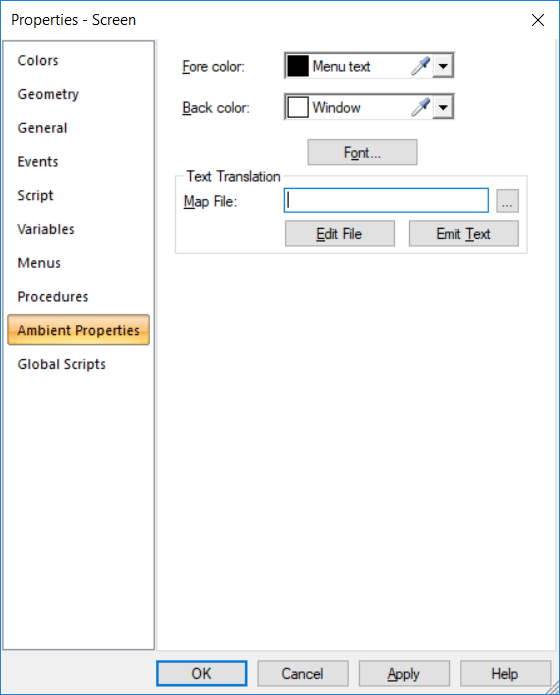Close the Properties - Screen dialog
This screenshot has width=560, height=695.
pyautogui.click(x=537, y=20)
